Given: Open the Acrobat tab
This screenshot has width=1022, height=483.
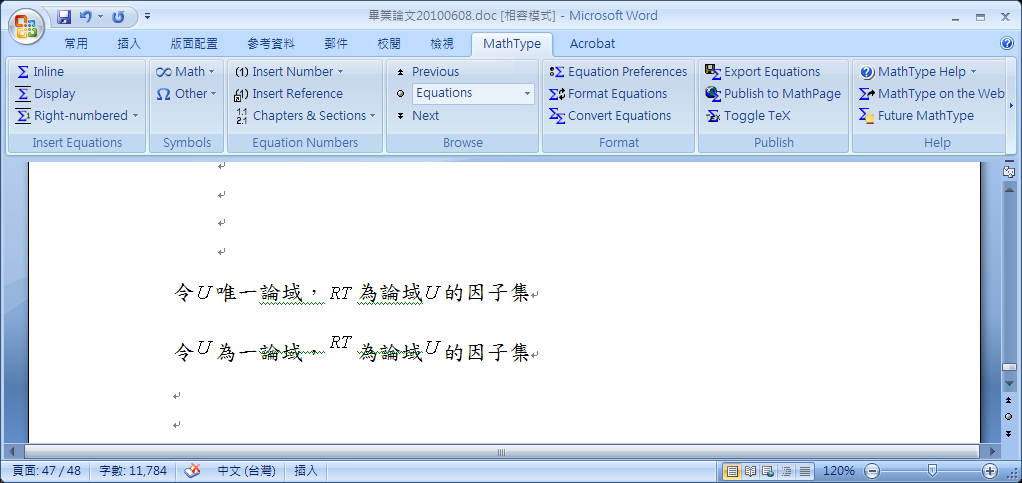Looking at the screenshot, I should coord(592,44).
